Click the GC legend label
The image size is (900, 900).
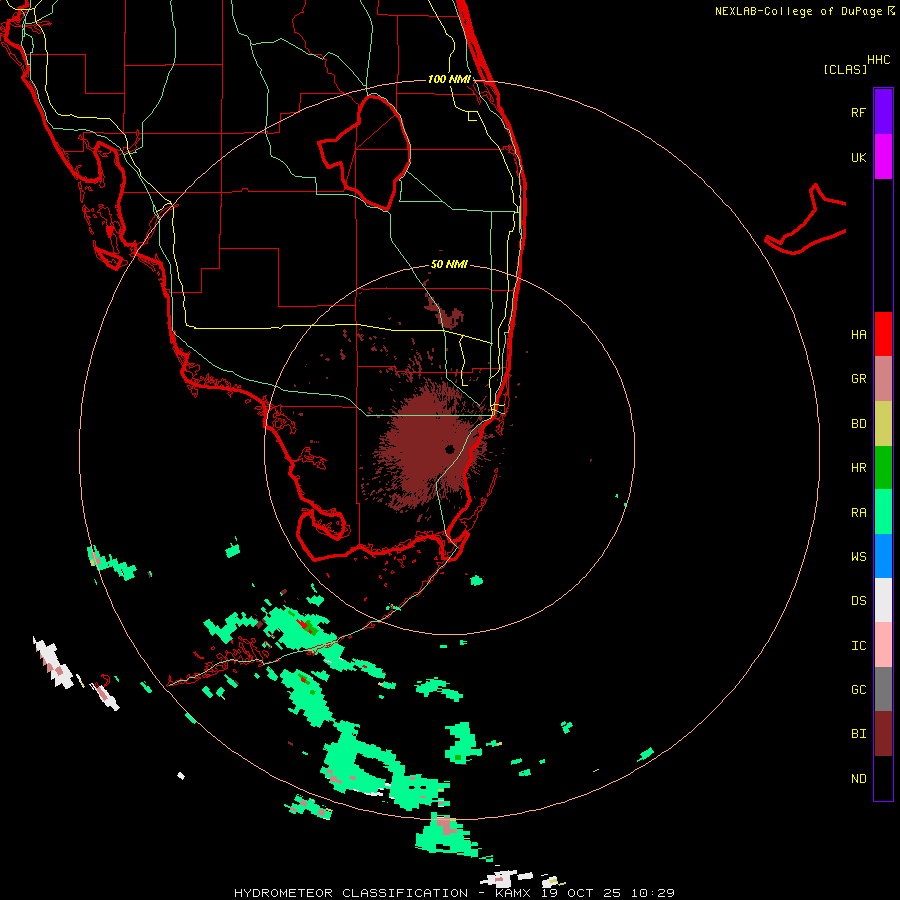(x=858, y=690)
